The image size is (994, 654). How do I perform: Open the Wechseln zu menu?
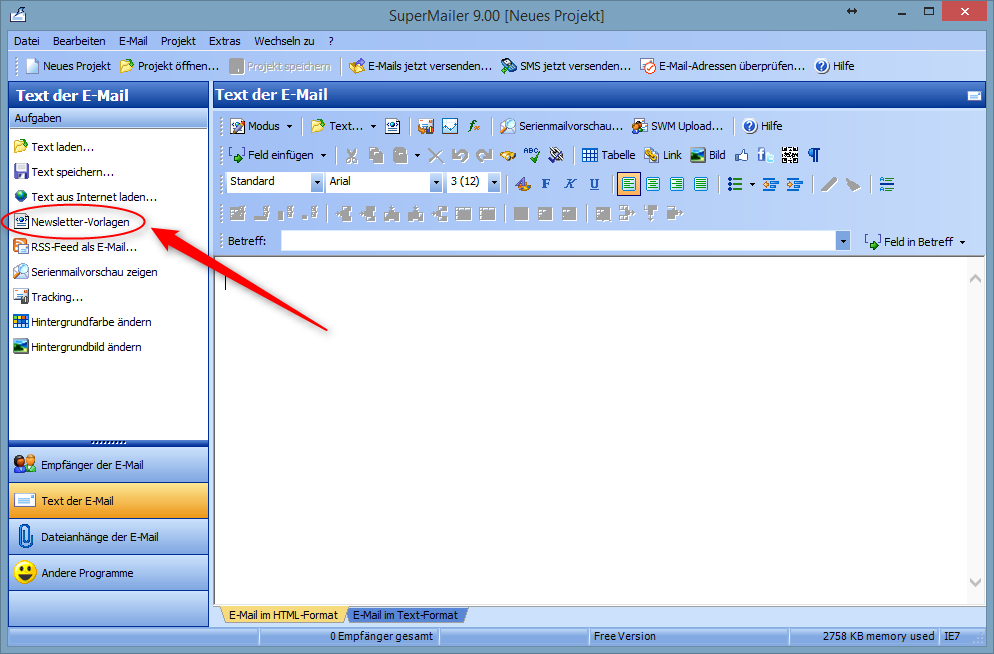click(x=284, y=41)
